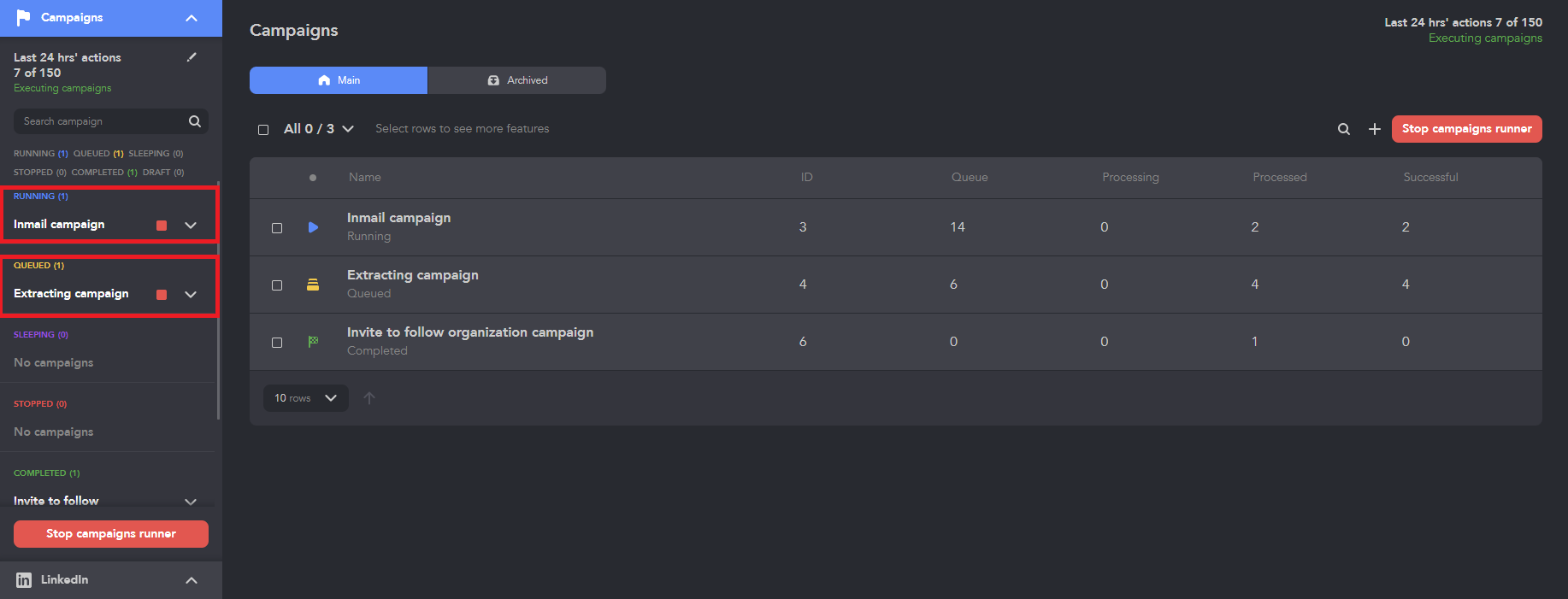Select the Main tab

click(x=339, y=80)
